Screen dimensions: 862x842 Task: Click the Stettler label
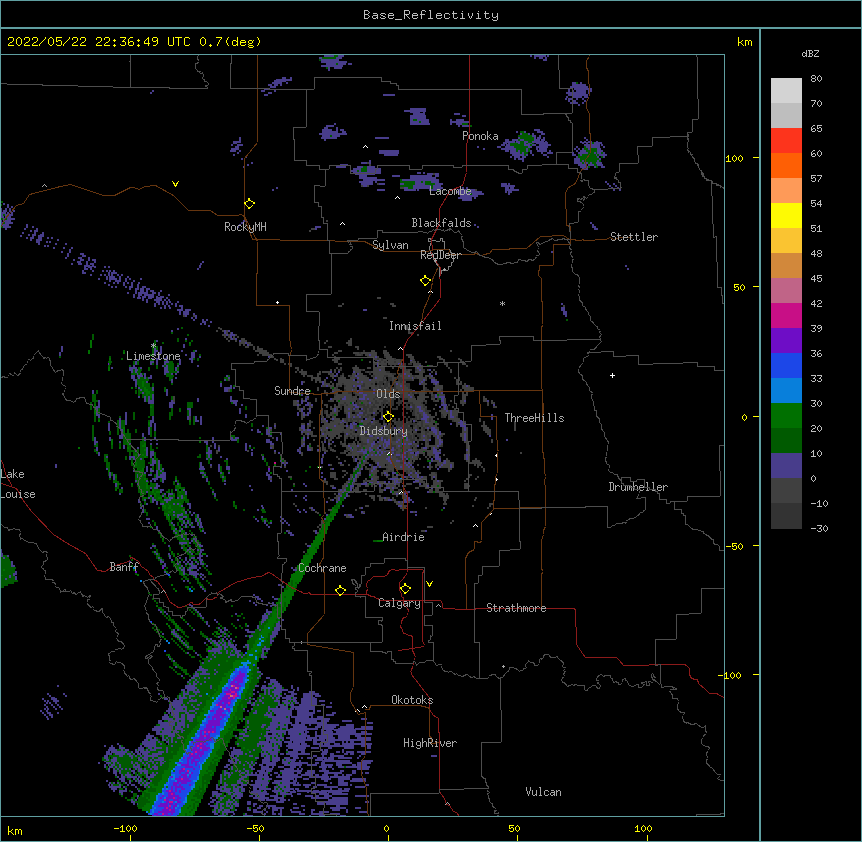point(634,237)
